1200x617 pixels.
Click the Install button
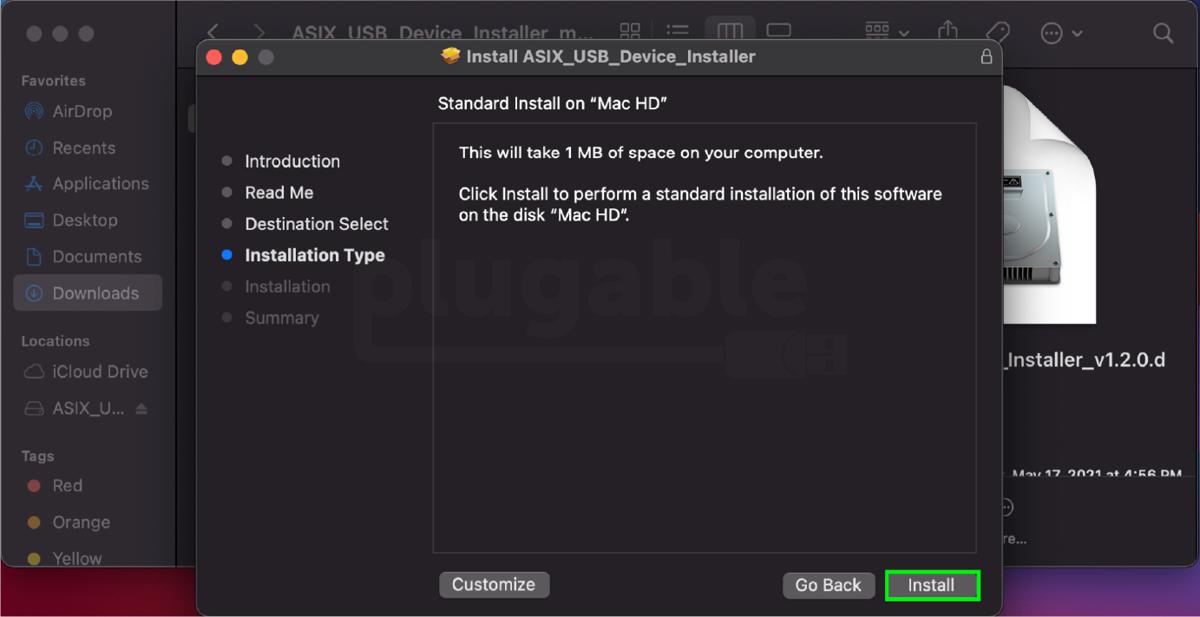932,585
